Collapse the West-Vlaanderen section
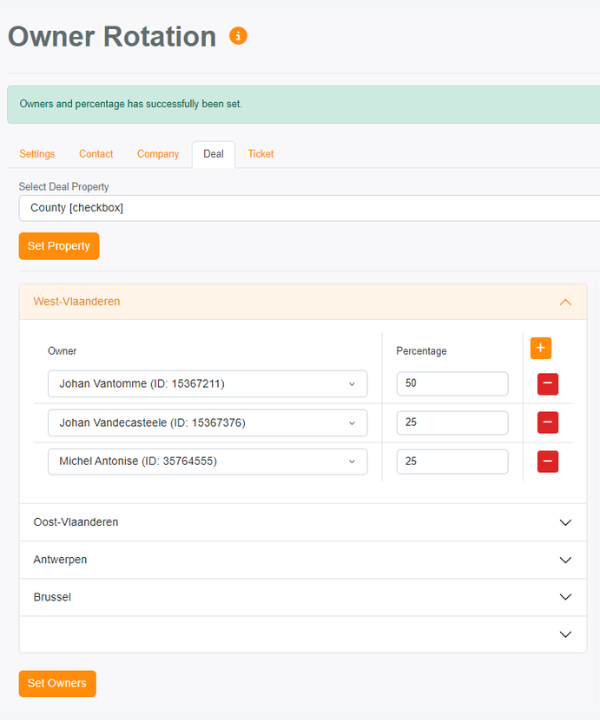The height and width of the screenshot is (720, 600). pyautogui.click(x=565, y=302)
